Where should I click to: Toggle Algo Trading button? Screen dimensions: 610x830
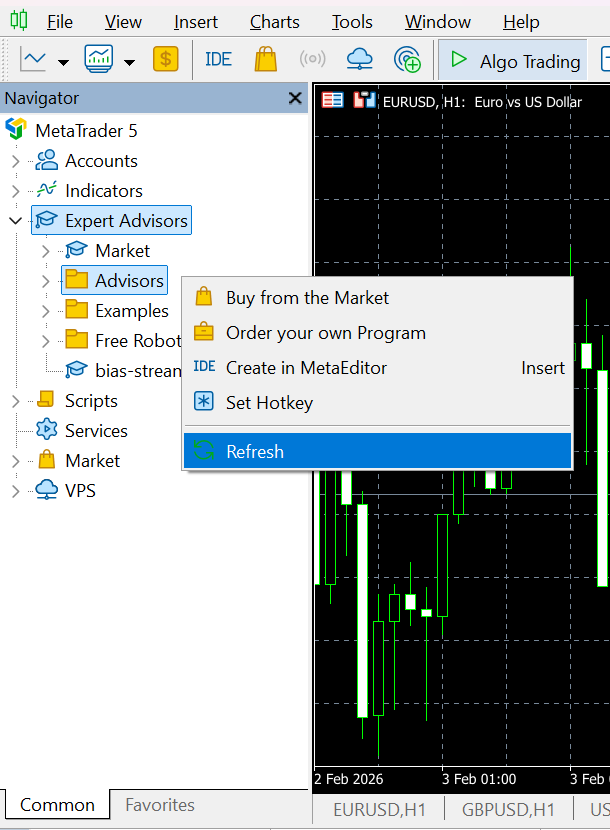point(513,60)
